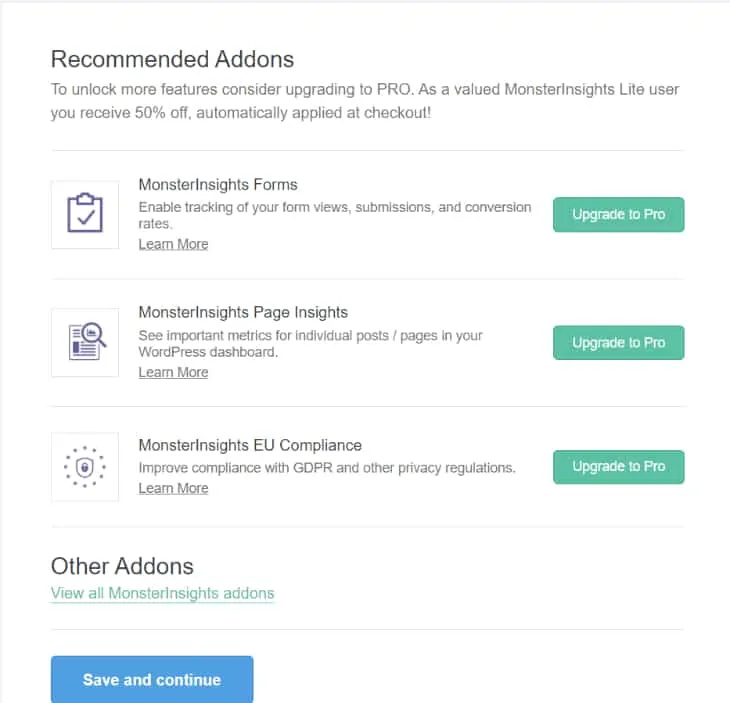Image resolution: width=730 pixels, height=703 pixels.
Task: Click the Page Insights report icon
Action: point(85,342)
